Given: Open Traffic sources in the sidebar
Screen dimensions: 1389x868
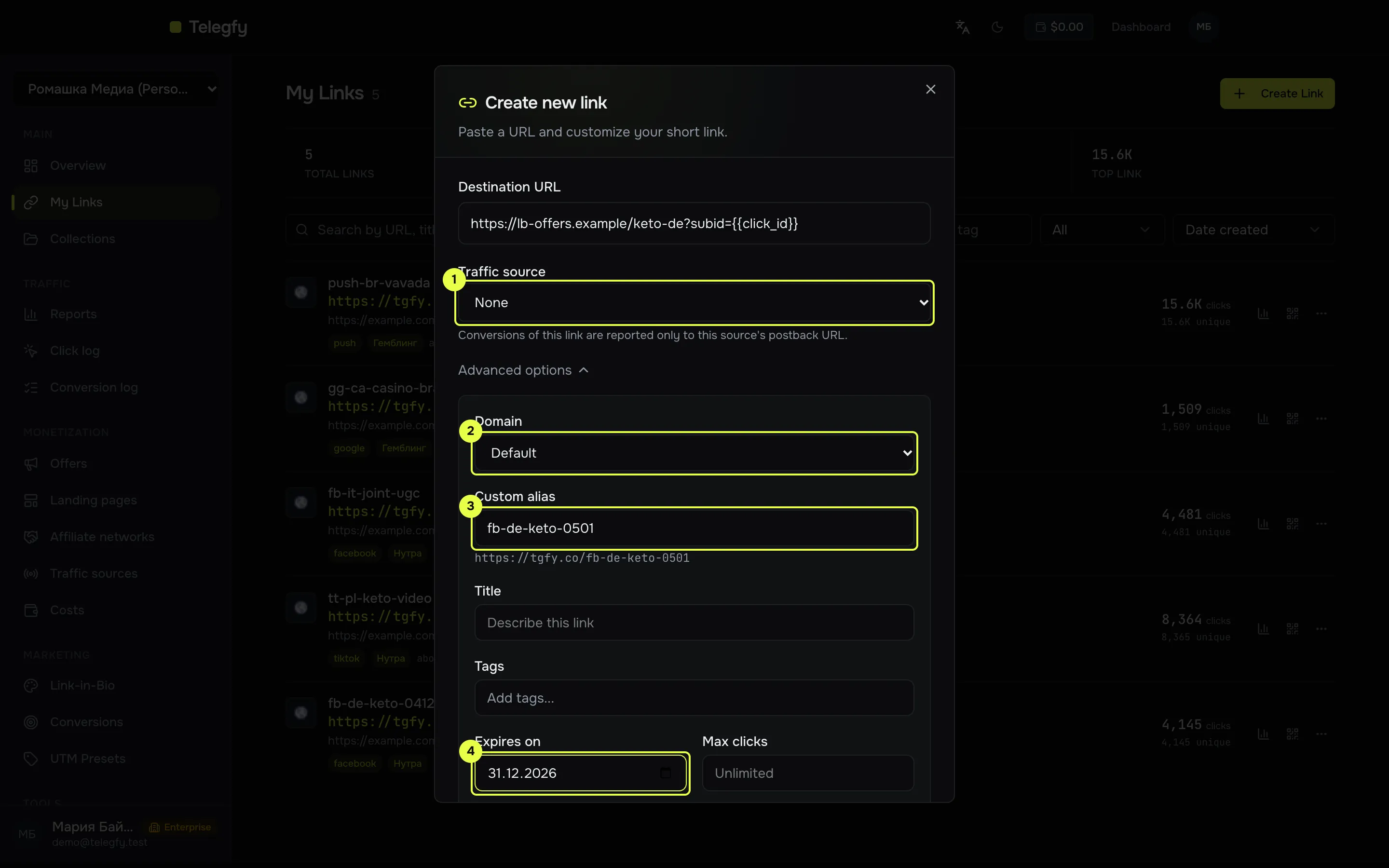Looking at the screenshot, I should coord(116,573).
